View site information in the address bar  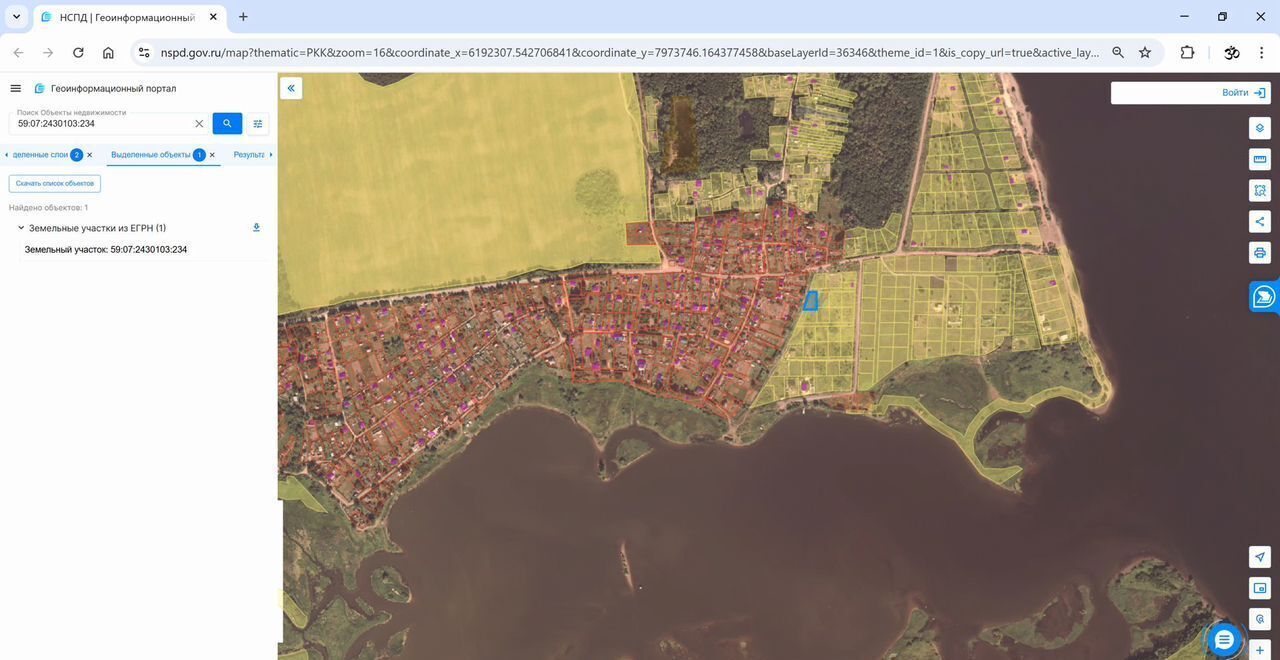click(x=144, y=53)
